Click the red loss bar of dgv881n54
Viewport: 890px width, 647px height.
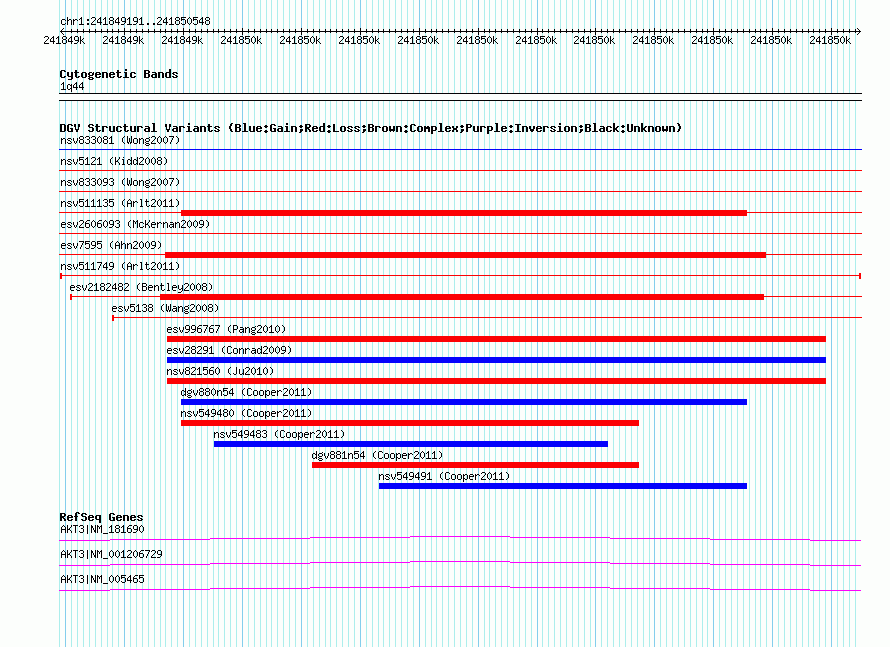coord(476,465)
